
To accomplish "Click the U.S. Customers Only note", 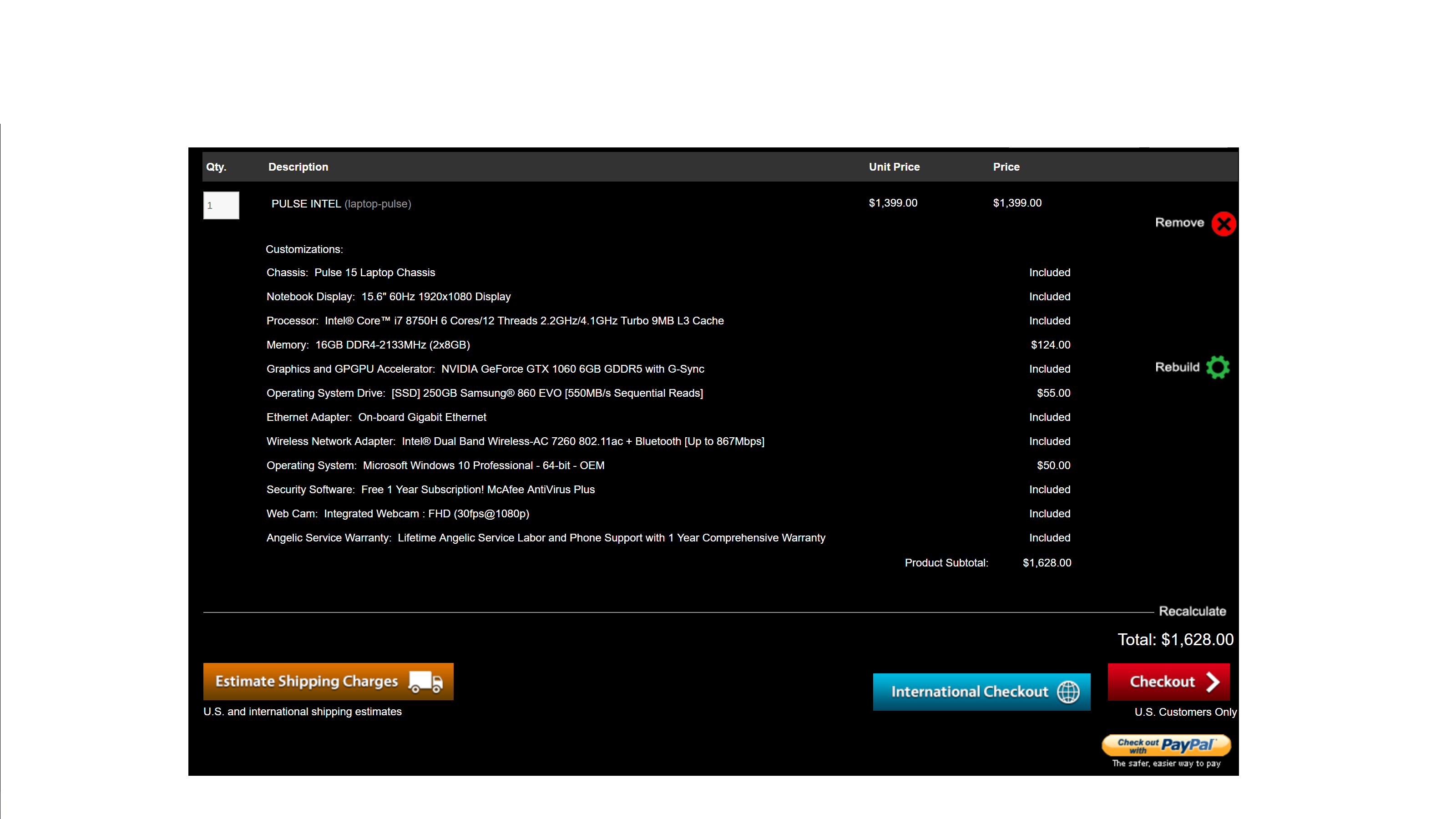I will pyautogui.click(x=1185, y=712).
